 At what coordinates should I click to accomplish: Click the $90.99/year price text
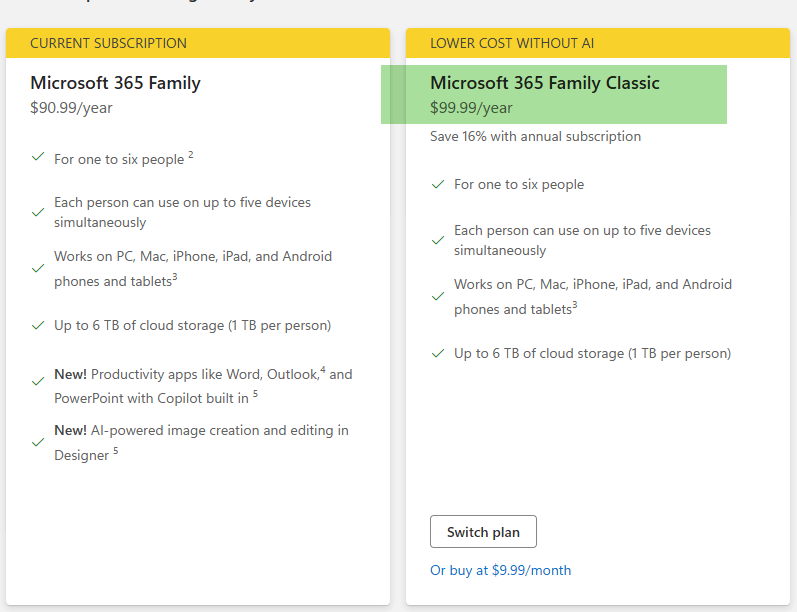[71, 108]
